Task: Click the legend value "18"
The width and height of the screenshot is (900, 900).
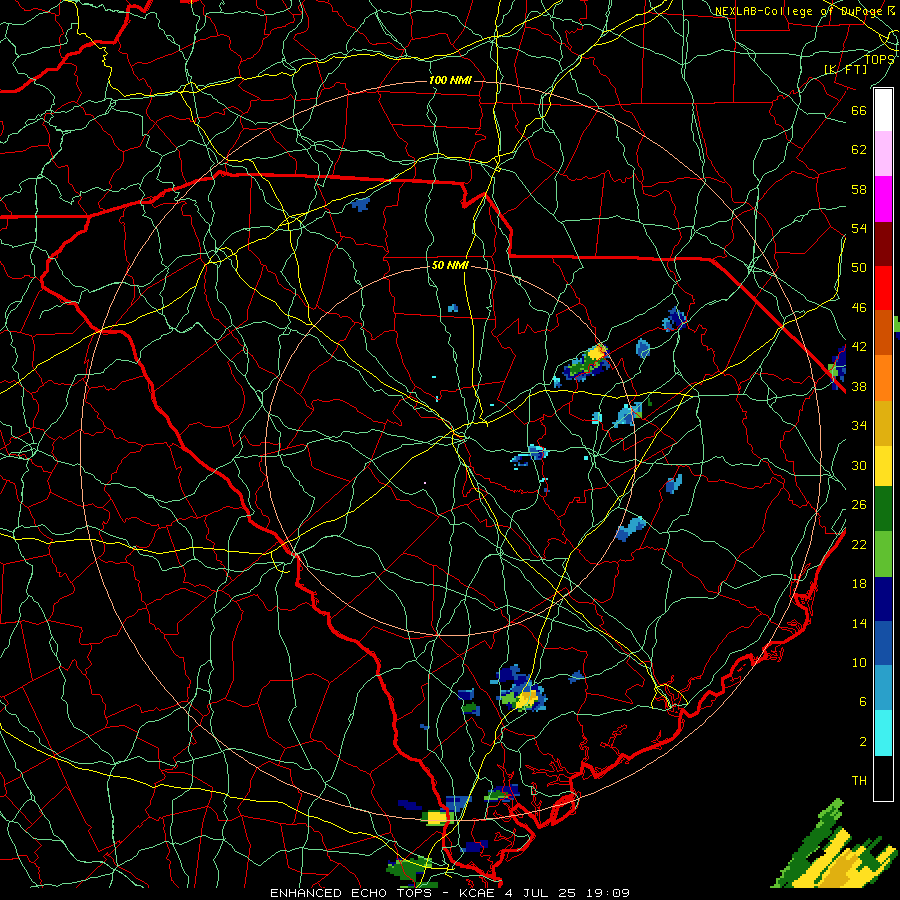Action: tap(859, 584)
